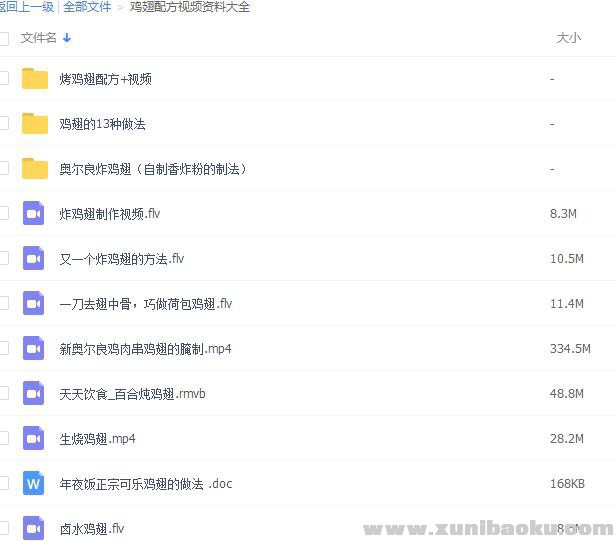
Task: Click 鸡翅配方视频资料大全 breadcrumb item
Action: (x=190, y=7)
